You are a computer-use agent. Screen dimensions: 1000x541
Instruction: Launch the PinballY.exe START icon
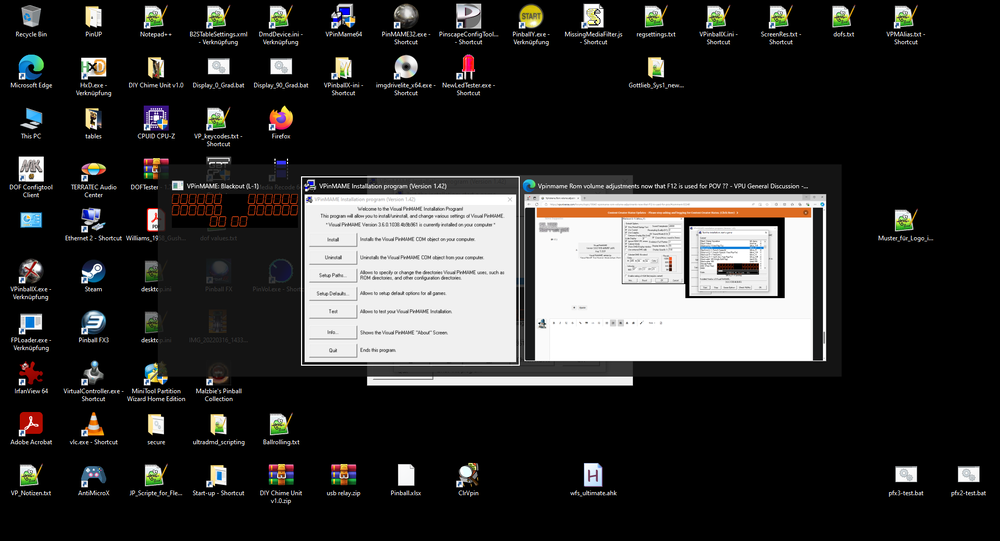coord(531,17)
